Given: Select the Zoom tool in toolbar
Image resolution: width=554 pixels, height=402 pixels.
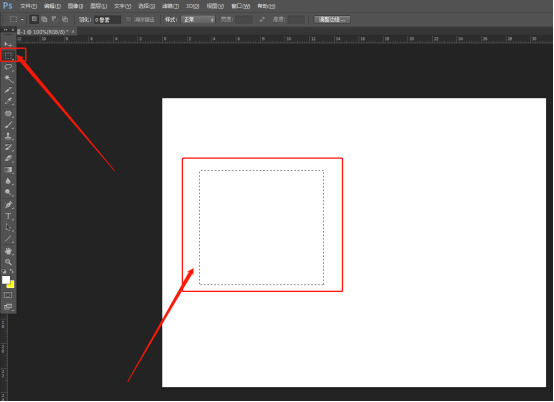Looking at the screenshot, I should (8, 262).
